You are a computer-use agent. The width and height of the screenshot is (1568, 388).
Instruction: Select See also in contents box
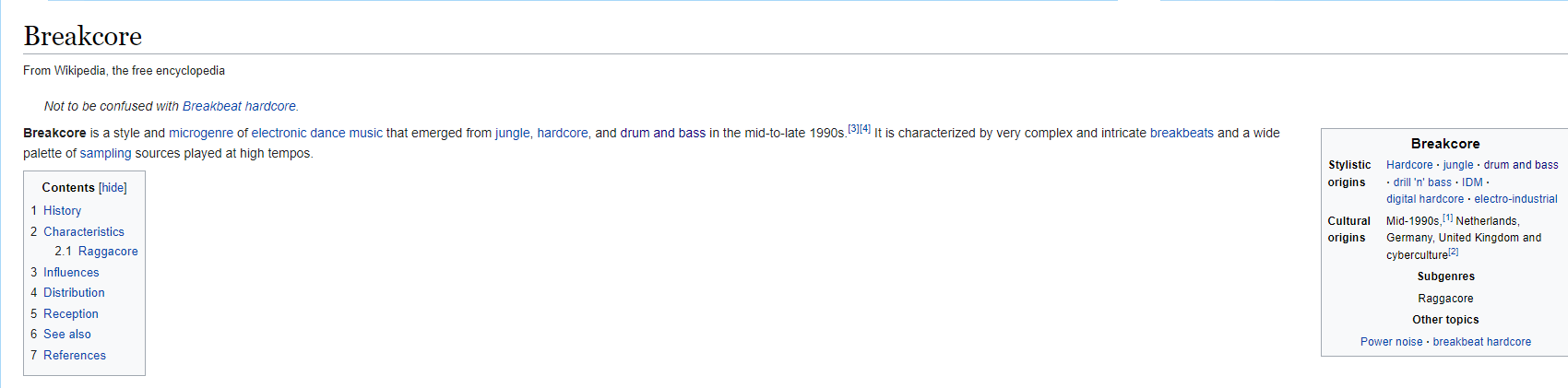[66, 335]
